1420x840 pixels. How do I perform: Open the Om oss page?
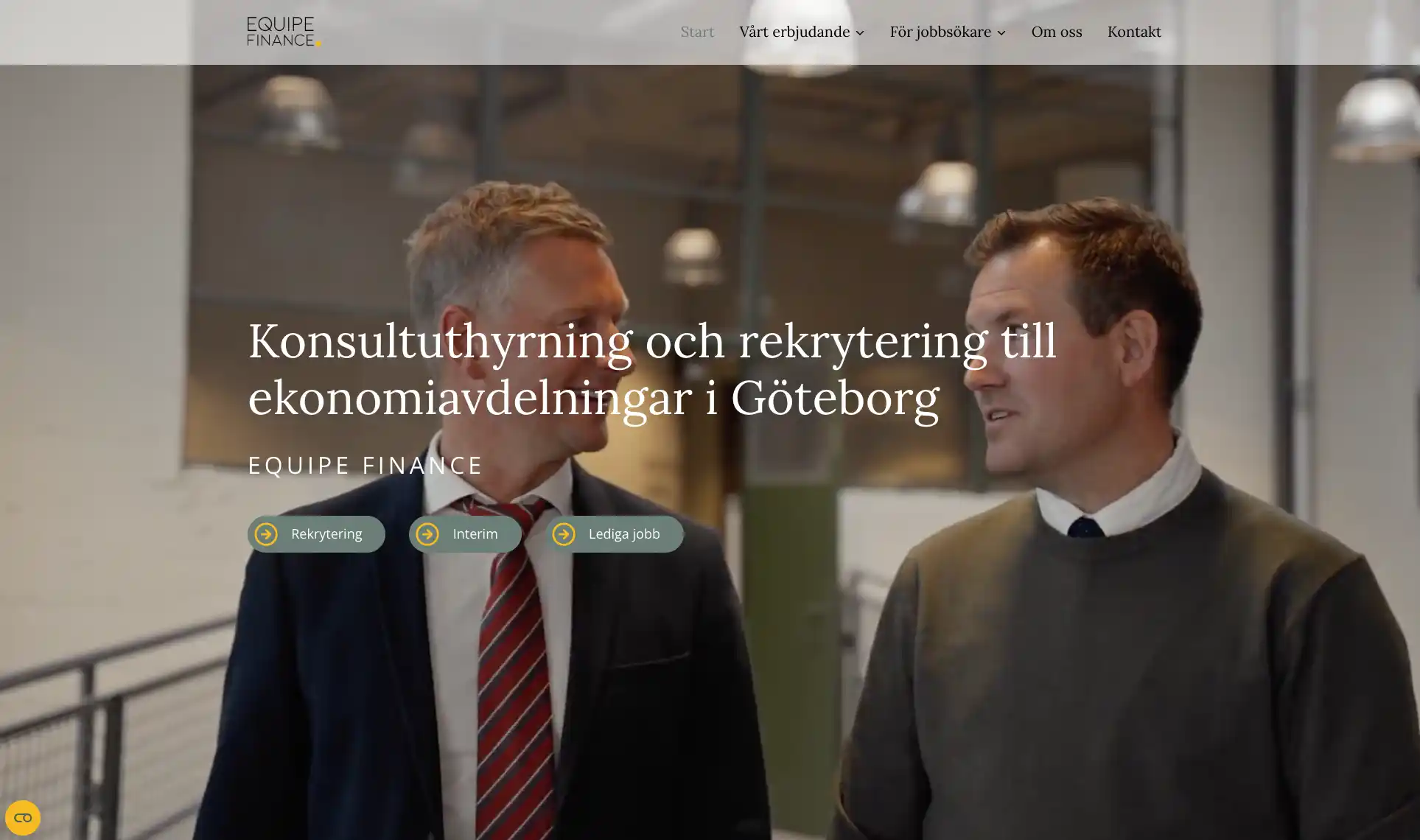[1057, 32]
